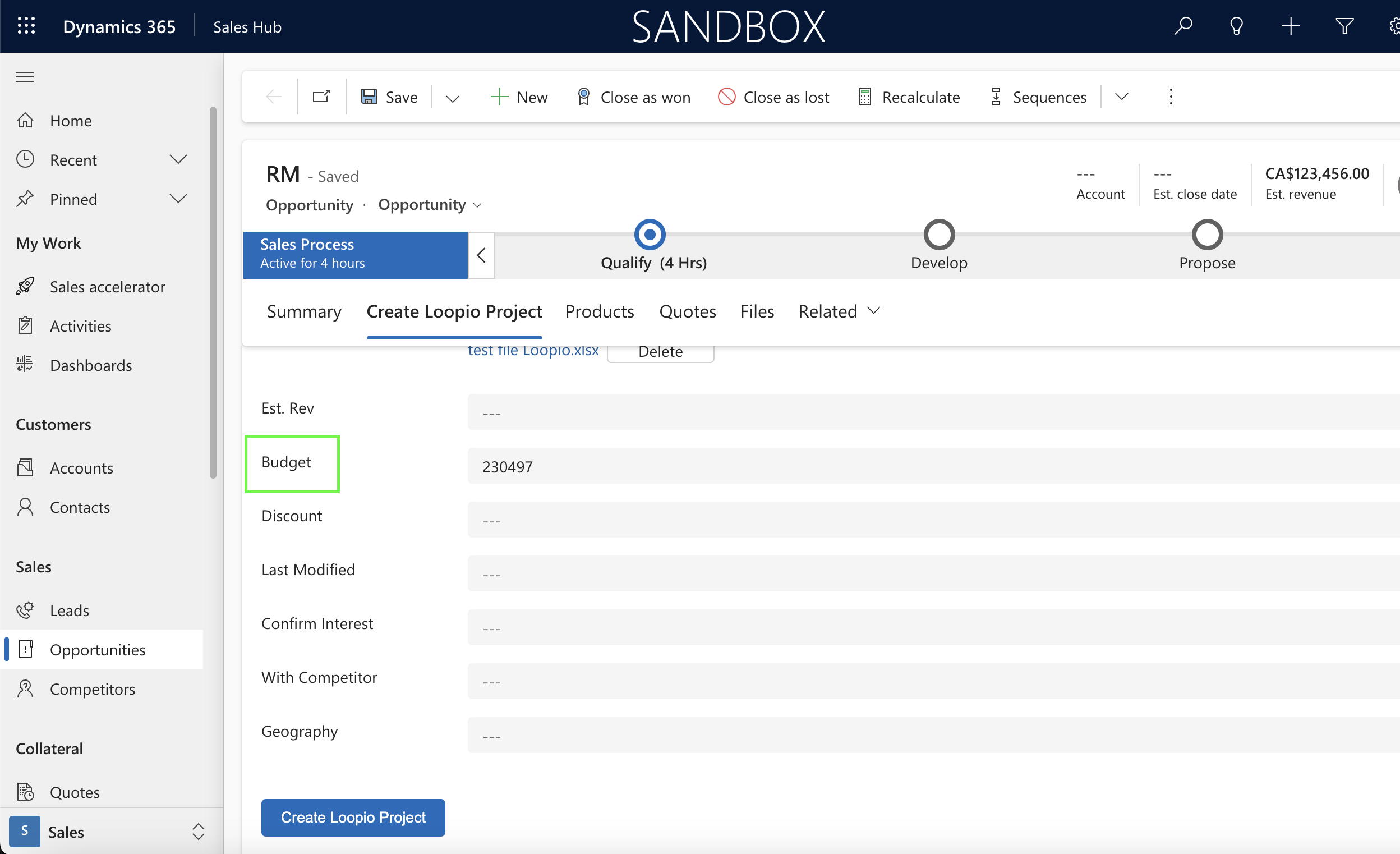The image size is (1400, 854).
Task: Expand the Pinned list chevron
Action: click(x=178, y=199)
